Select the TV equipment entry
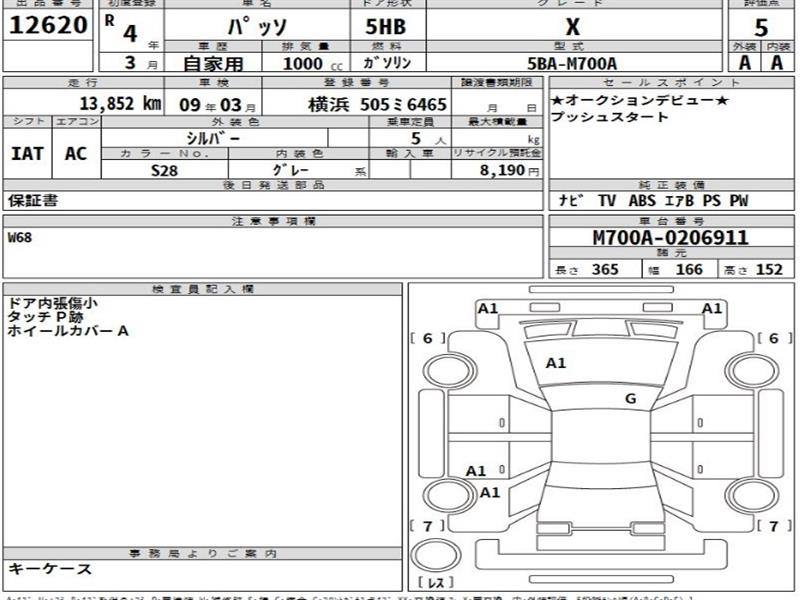 tap(607, 201)
